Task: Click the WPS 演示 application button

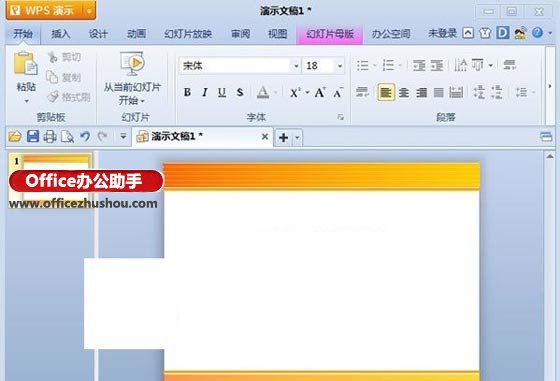Action: [44, 10]
